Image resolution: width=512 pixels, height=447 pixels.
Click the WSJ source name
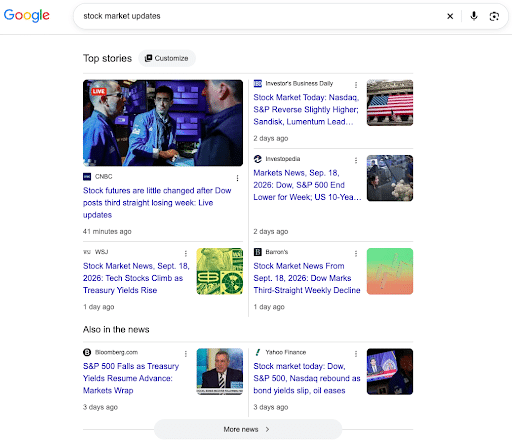tap(102, 252)
